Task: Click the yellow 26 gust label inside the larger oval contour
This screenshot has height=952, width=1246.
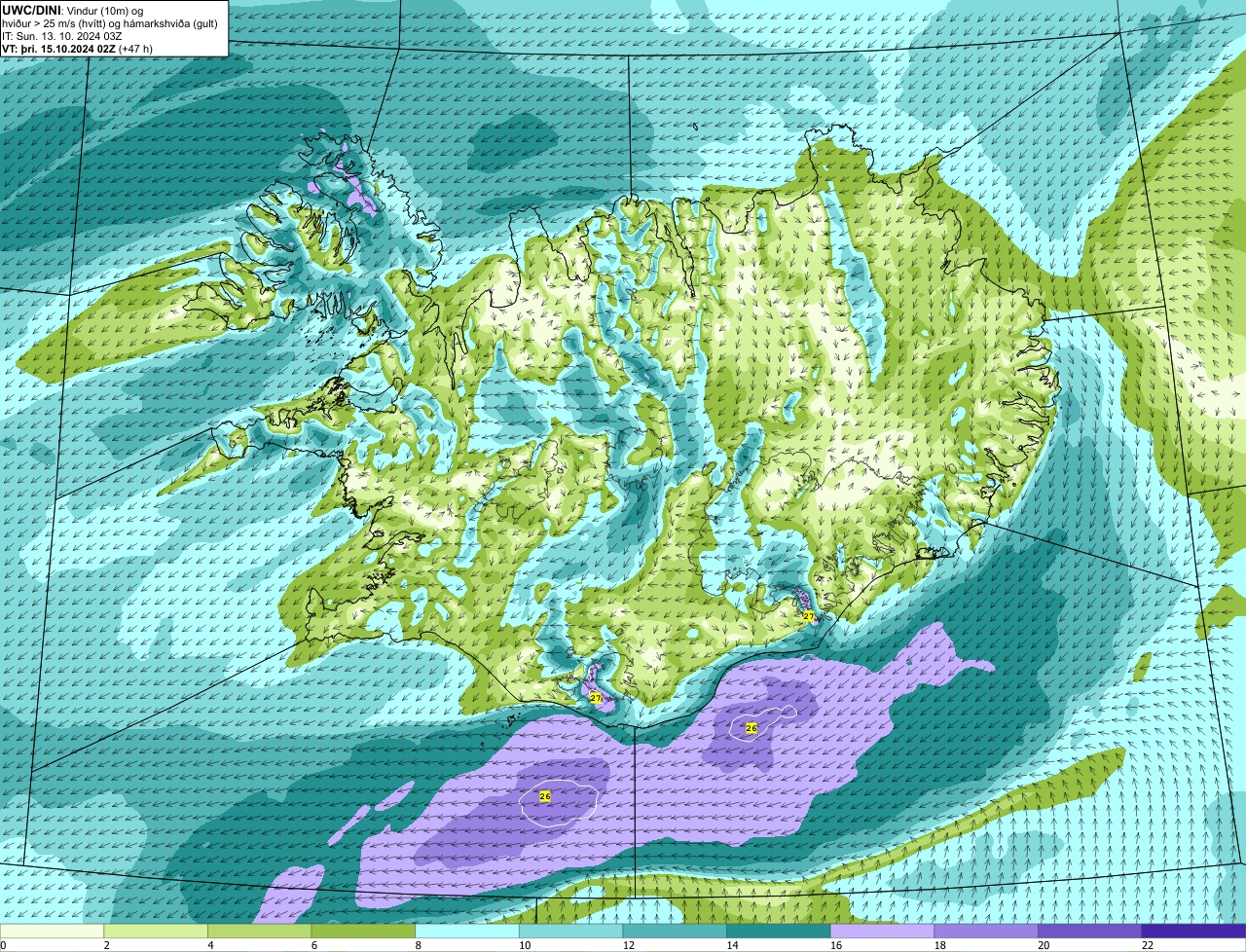Action: pyautogui.click(x=545, y=796)
